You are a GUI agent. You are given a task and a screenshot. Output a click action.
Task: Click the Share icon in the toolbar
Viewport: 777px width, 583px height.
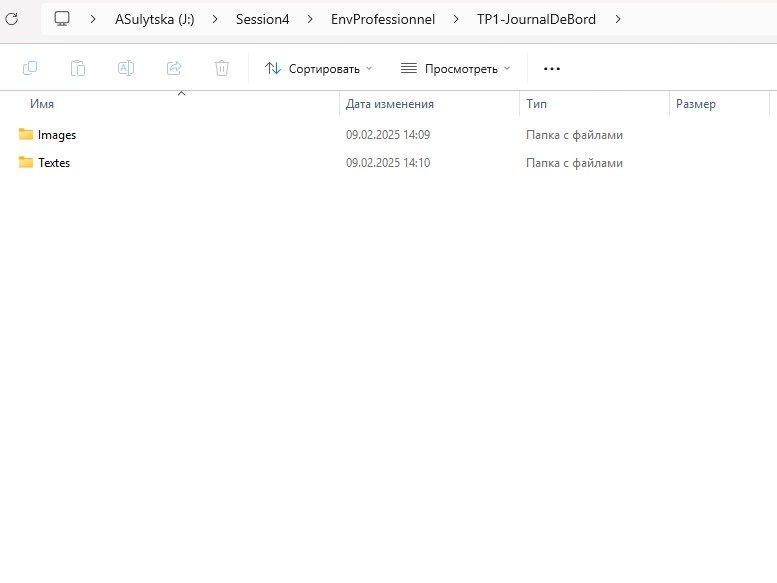[174, 68]
